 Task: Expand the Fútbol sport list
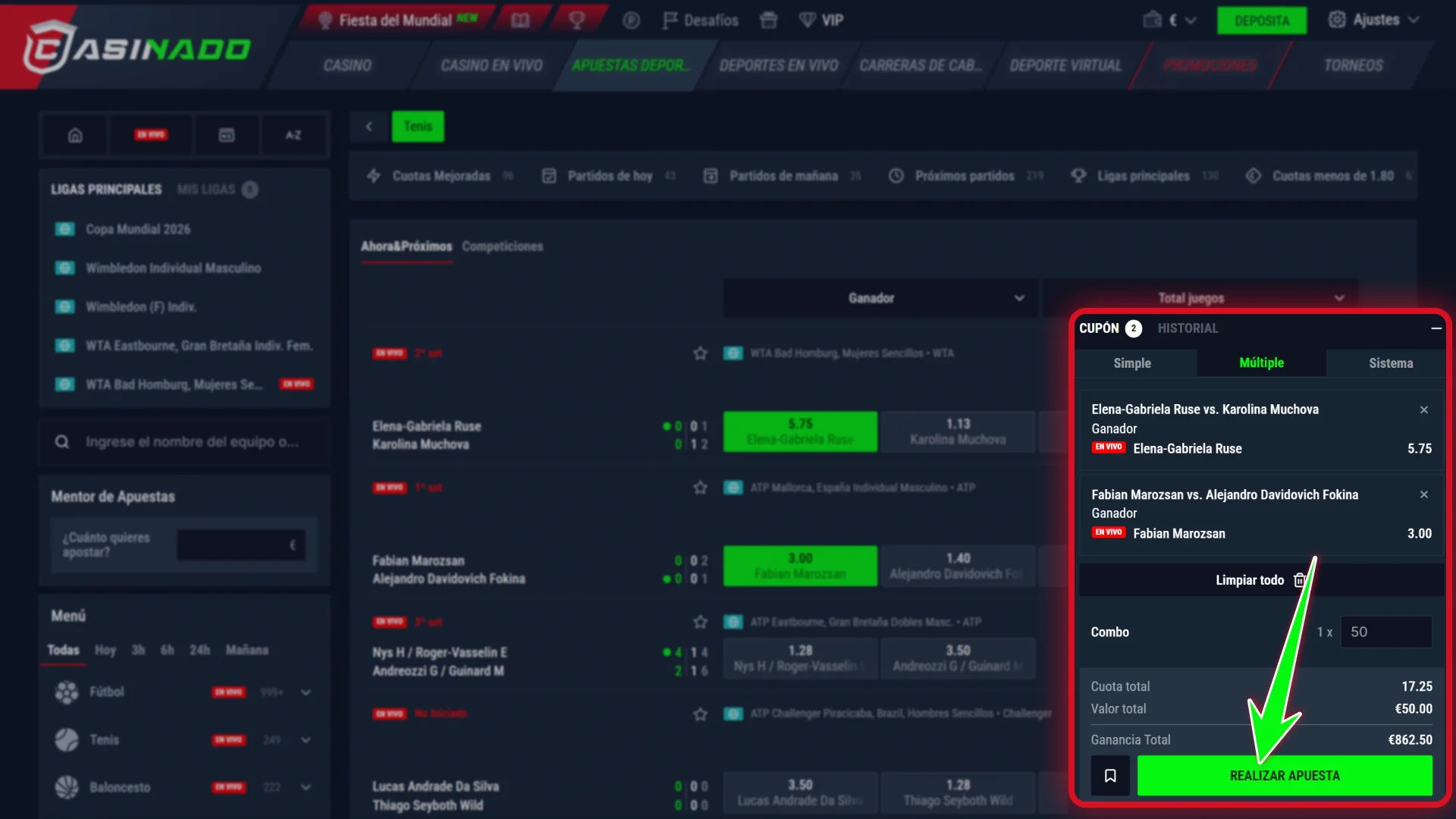coord(306,692)
